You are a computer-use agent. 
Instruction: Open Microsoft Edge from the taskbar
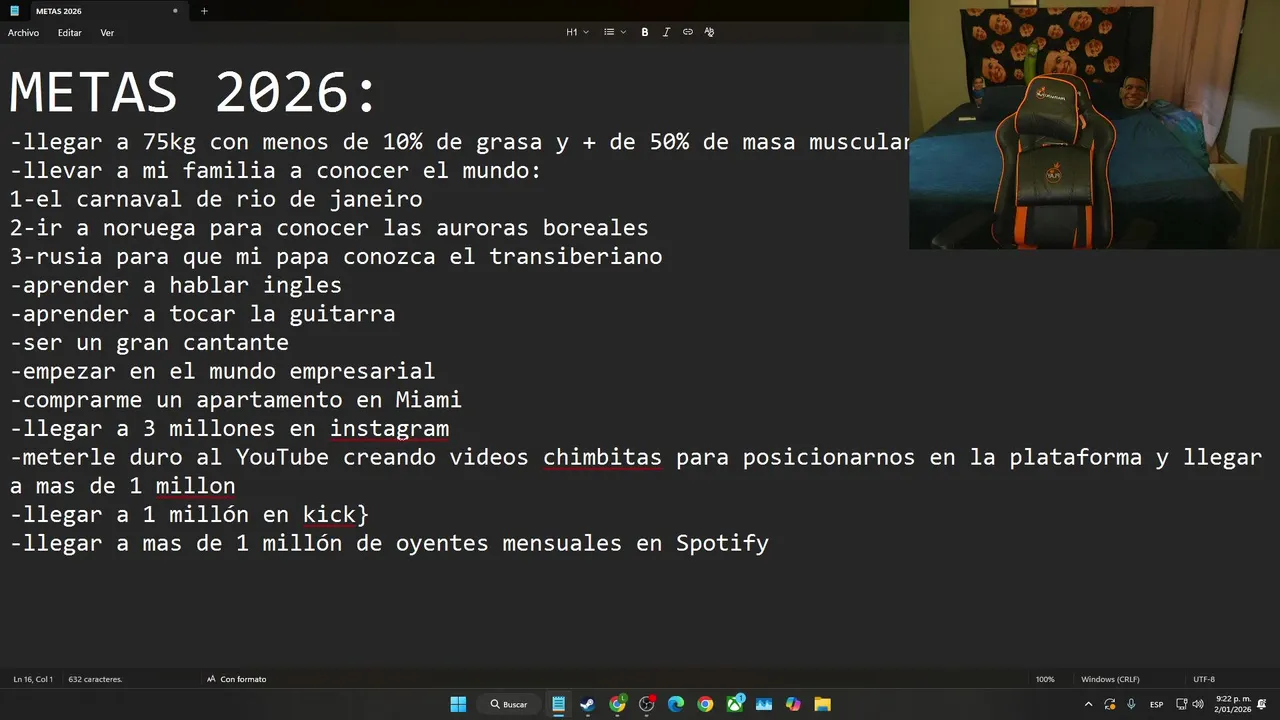676,704
